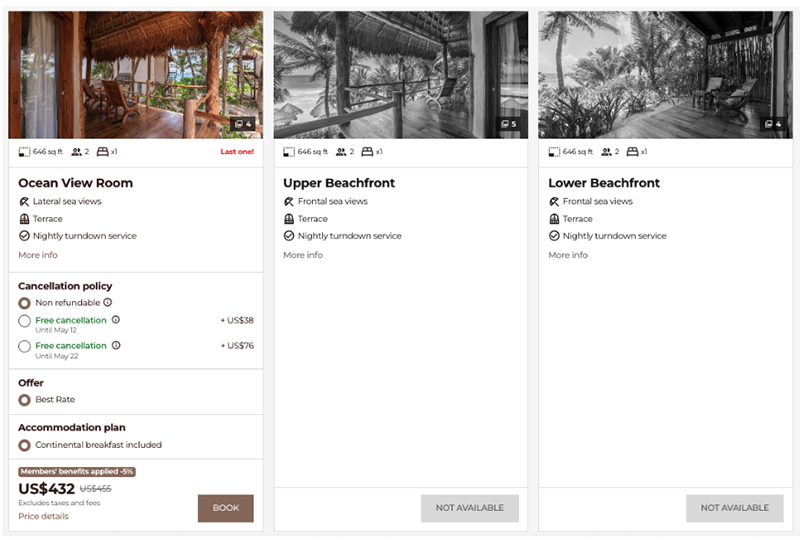Expand More info for Ocean View Room
The width and height of the screenshot is (800, 540).
point(38,255)
